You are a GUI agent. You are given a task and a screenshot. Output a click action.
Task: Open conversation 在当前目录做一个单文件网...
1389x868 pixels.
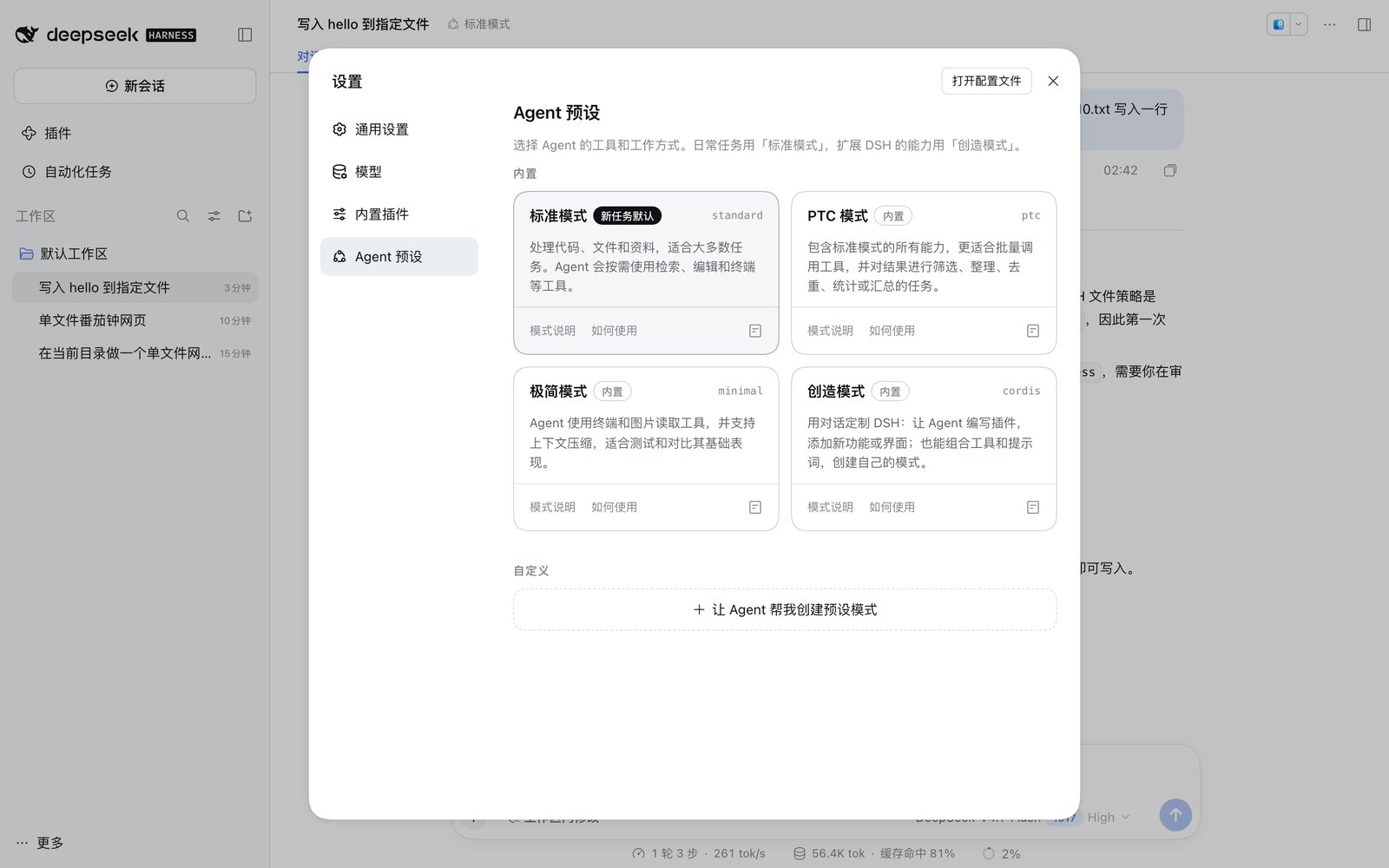click(135, 353)
